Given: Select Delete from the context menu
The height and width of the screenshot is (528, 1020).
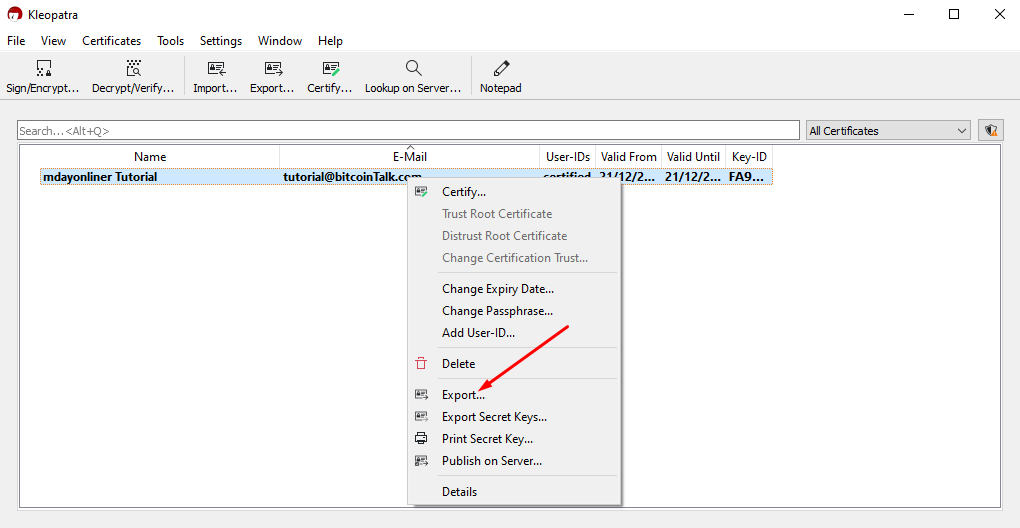Looking at the screenshot, I should click(x=514, y=363).
